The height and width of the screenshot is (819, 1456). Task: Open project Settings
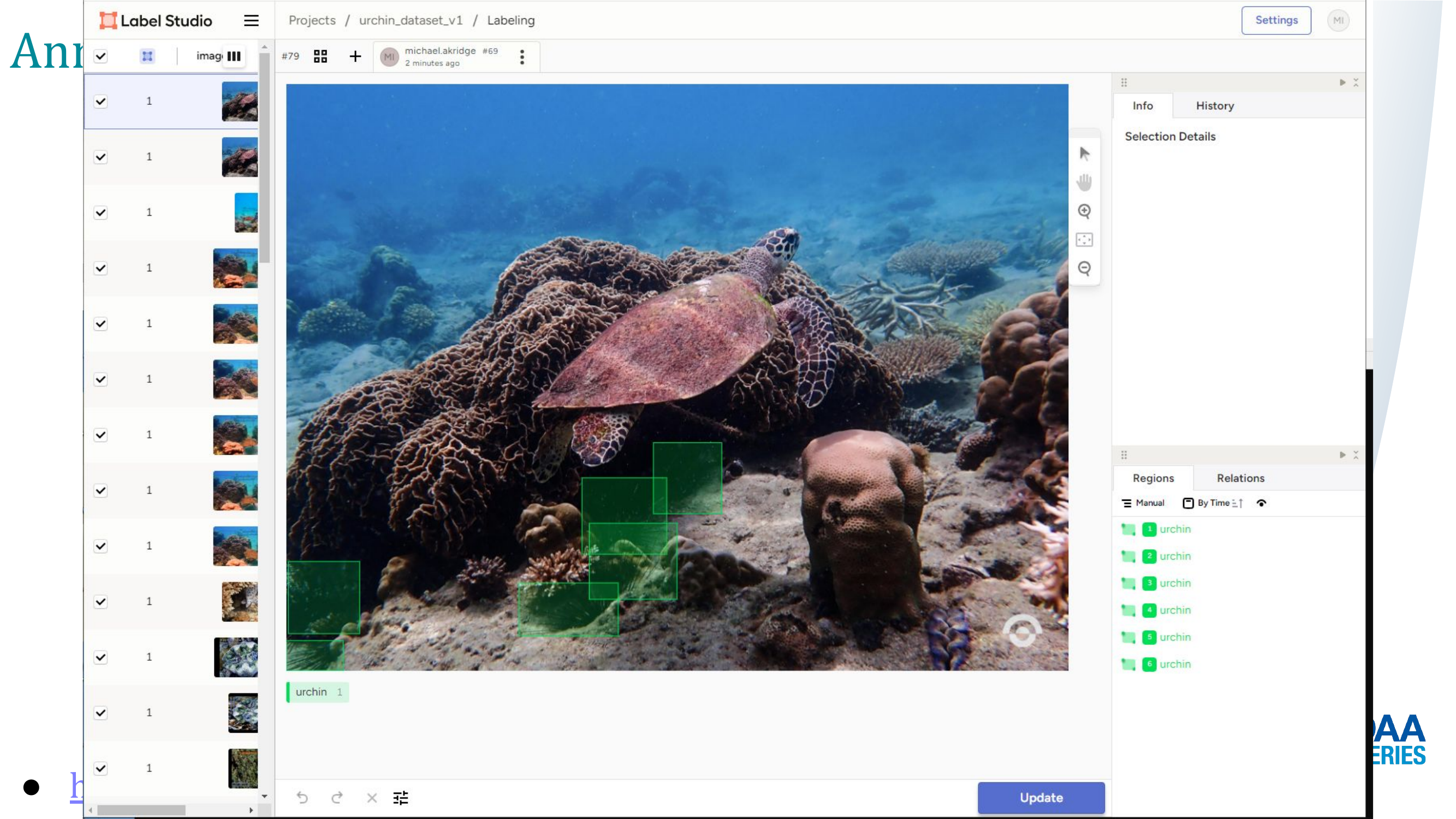point(1276,20)
